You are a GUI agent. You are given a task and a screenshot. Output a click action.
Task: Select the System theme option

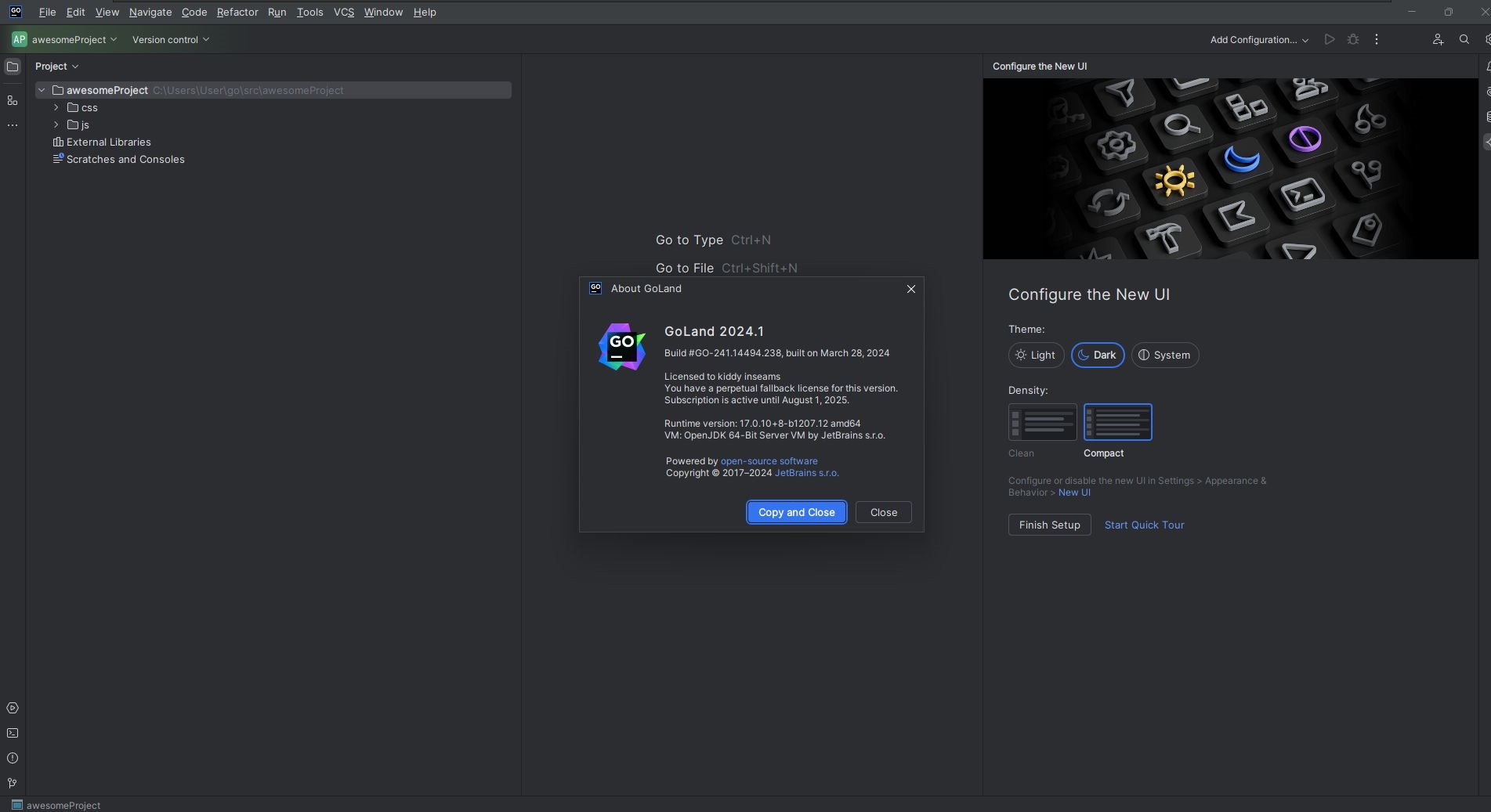1164,355
